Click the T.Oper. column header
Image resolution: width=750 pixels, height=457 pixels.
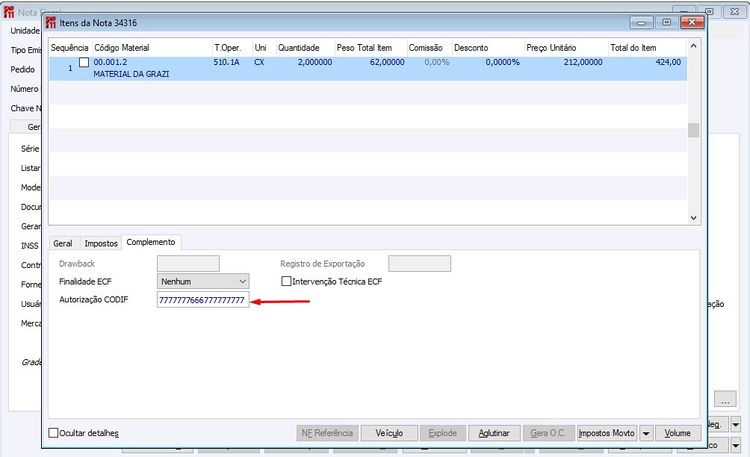(x=232, y=48)
